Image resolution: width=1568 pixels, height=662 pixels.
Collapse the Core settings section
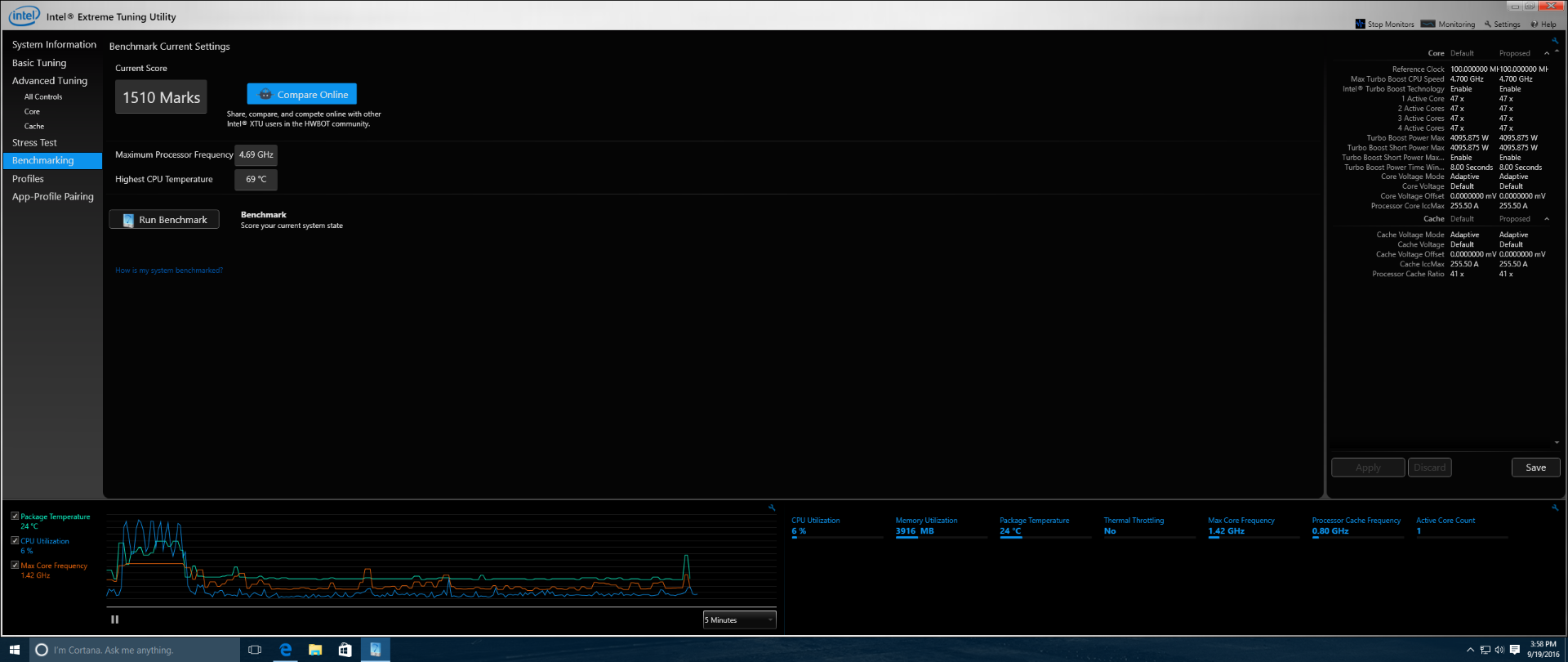pyautogui.click(x=1547, y=53)
